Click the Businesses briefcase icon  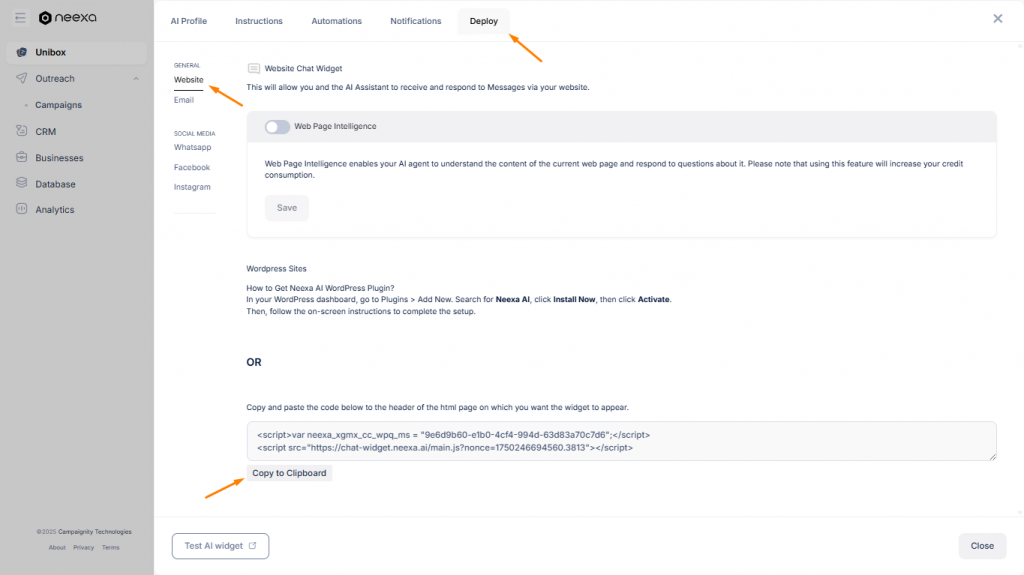tap(22, 158)
